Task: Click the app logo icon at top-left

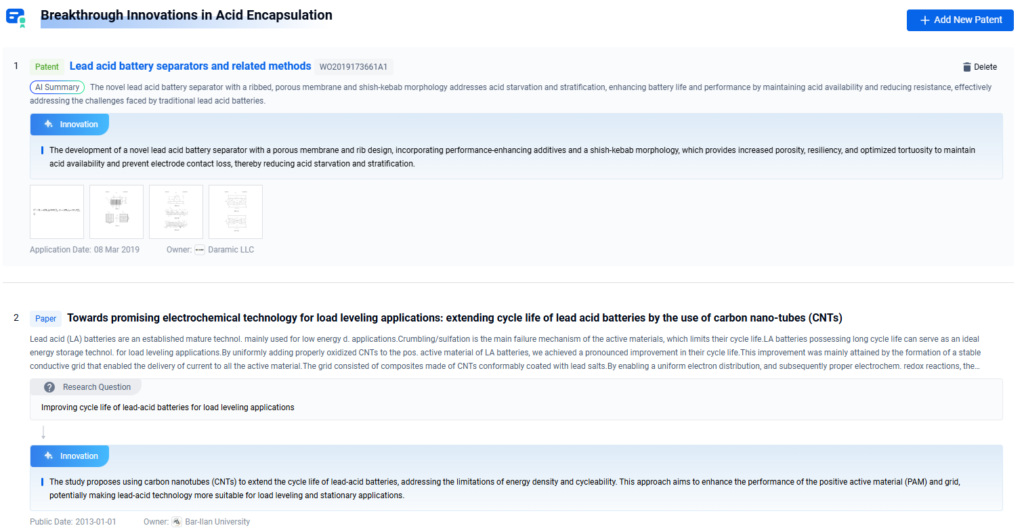Action: click(17, 19)
